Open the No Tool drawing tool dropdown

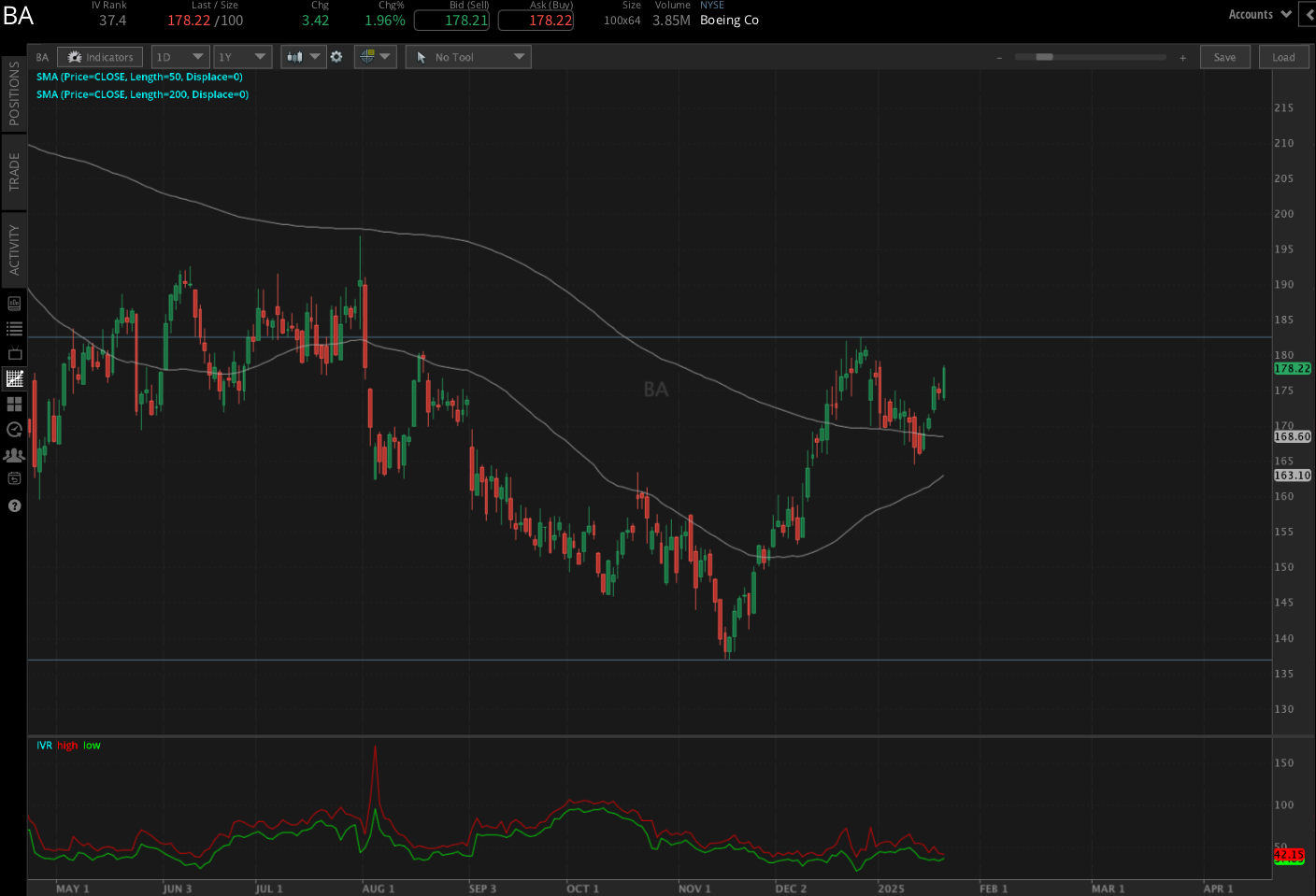point(468,57)
